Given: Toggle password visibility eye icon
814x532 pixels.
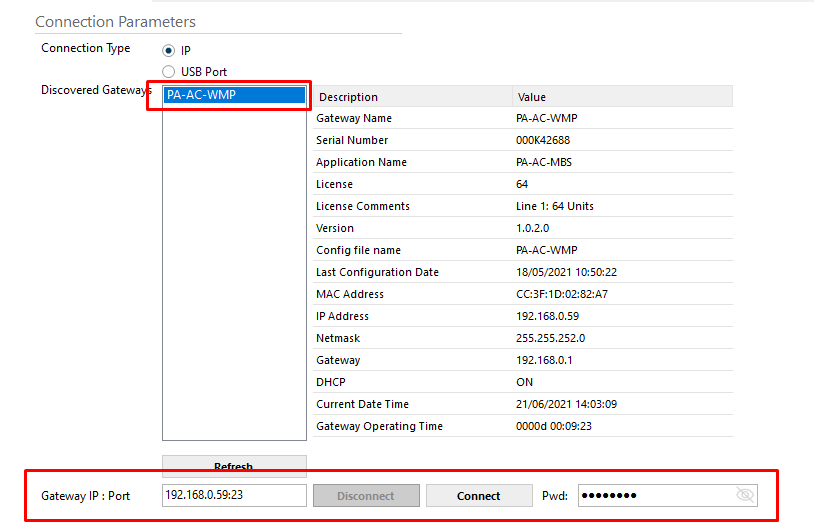Looking at the screenshot, I should click(744, 496).
